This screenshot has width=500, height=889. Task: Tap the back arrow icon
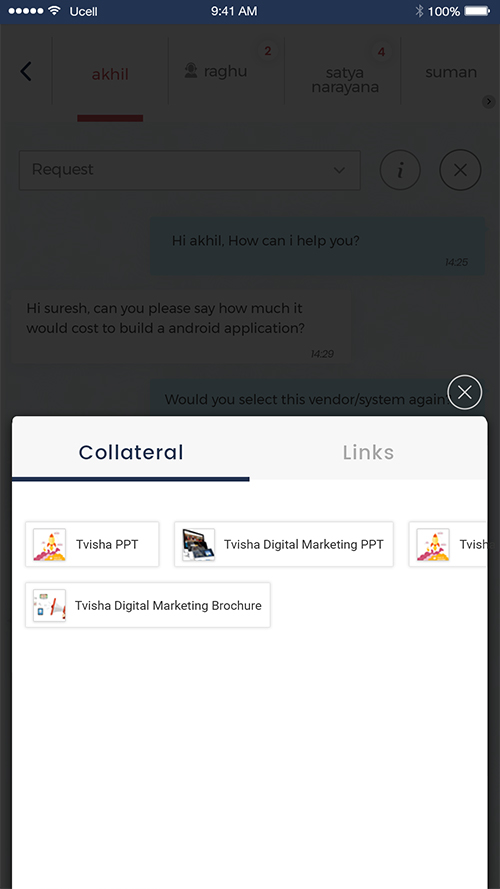tap(26, 71)
